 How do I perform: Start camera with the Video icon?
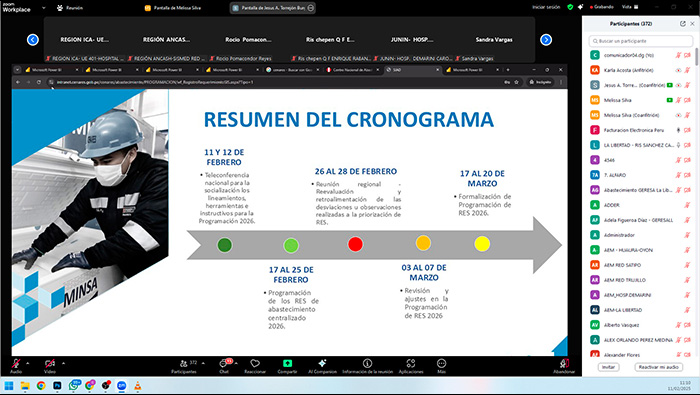point(50,363)
